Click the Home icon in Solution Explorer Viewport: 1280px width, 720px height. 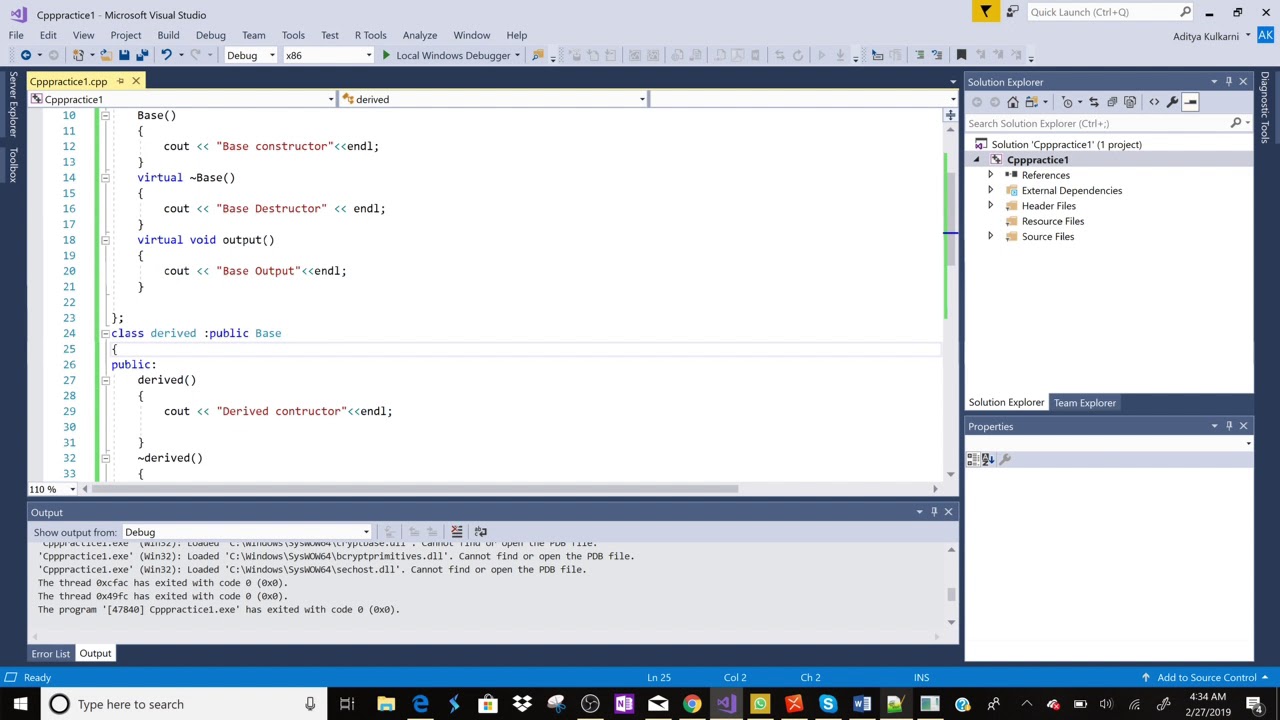click(x=1013, y=102)
